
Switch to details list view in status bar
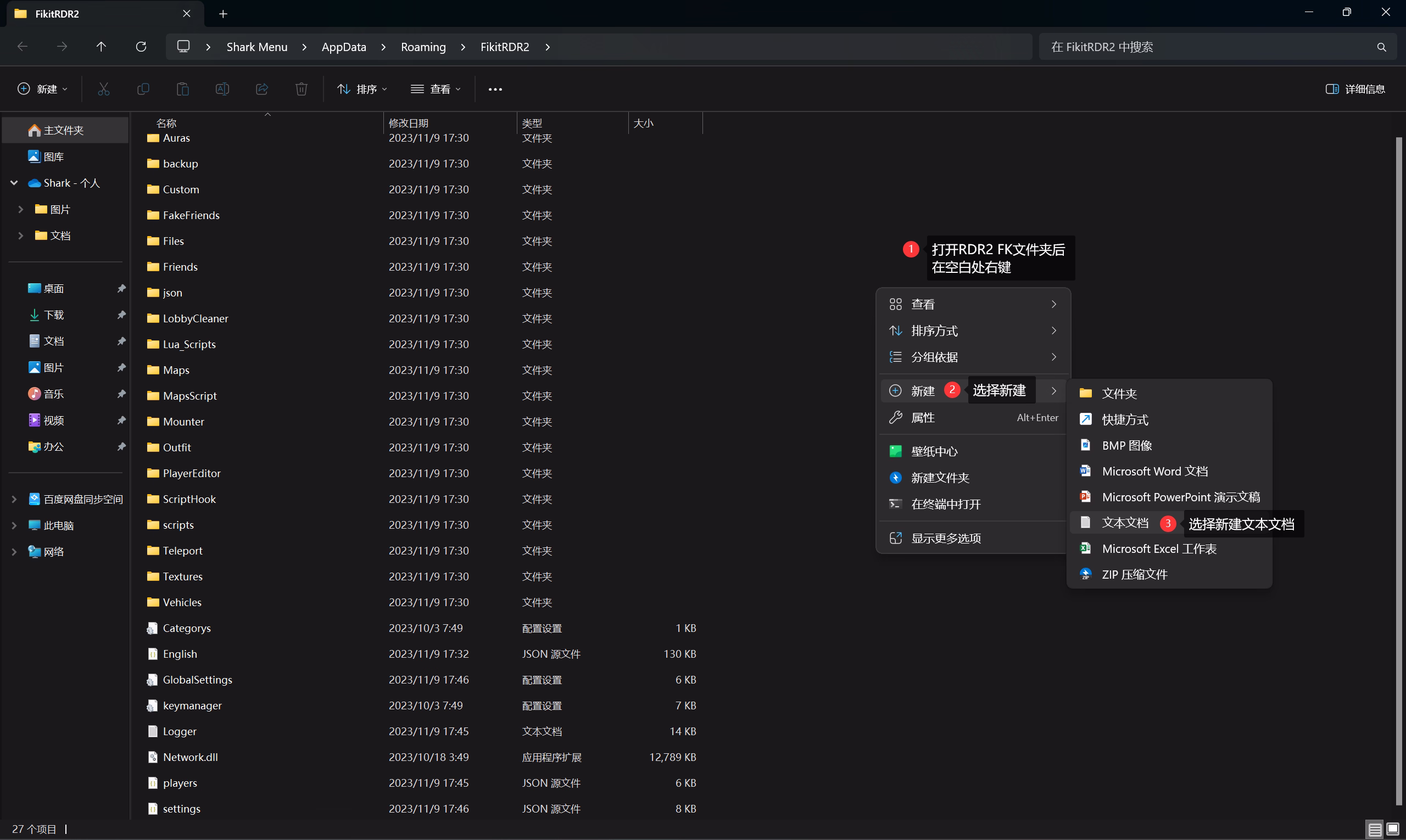click(1375, 829)
